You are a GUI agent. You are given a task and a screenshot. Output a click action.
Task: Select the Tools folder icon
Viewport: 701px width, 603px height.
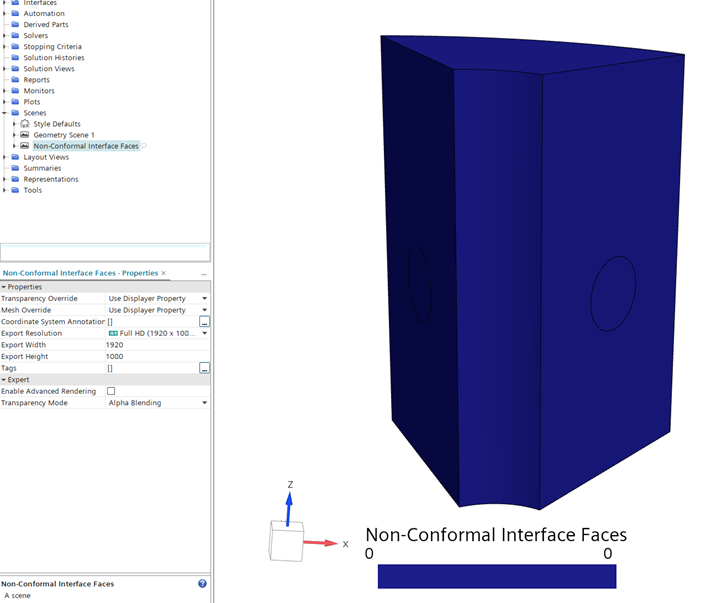pos(15,190)
